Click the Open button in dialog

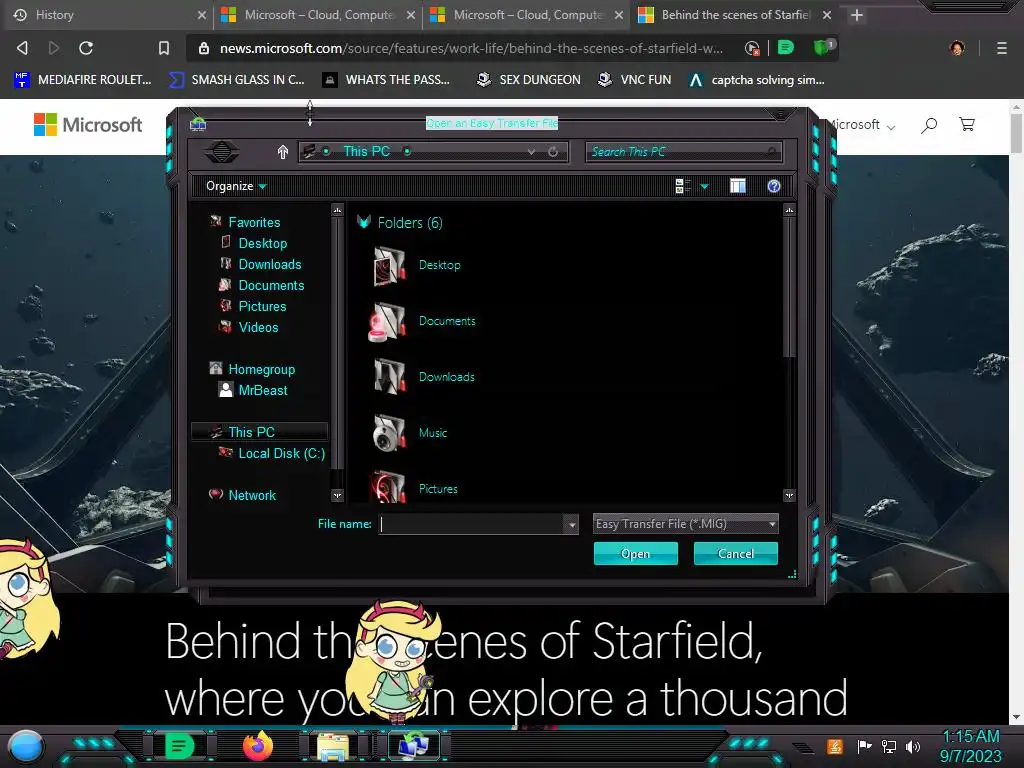click(635, 554)
